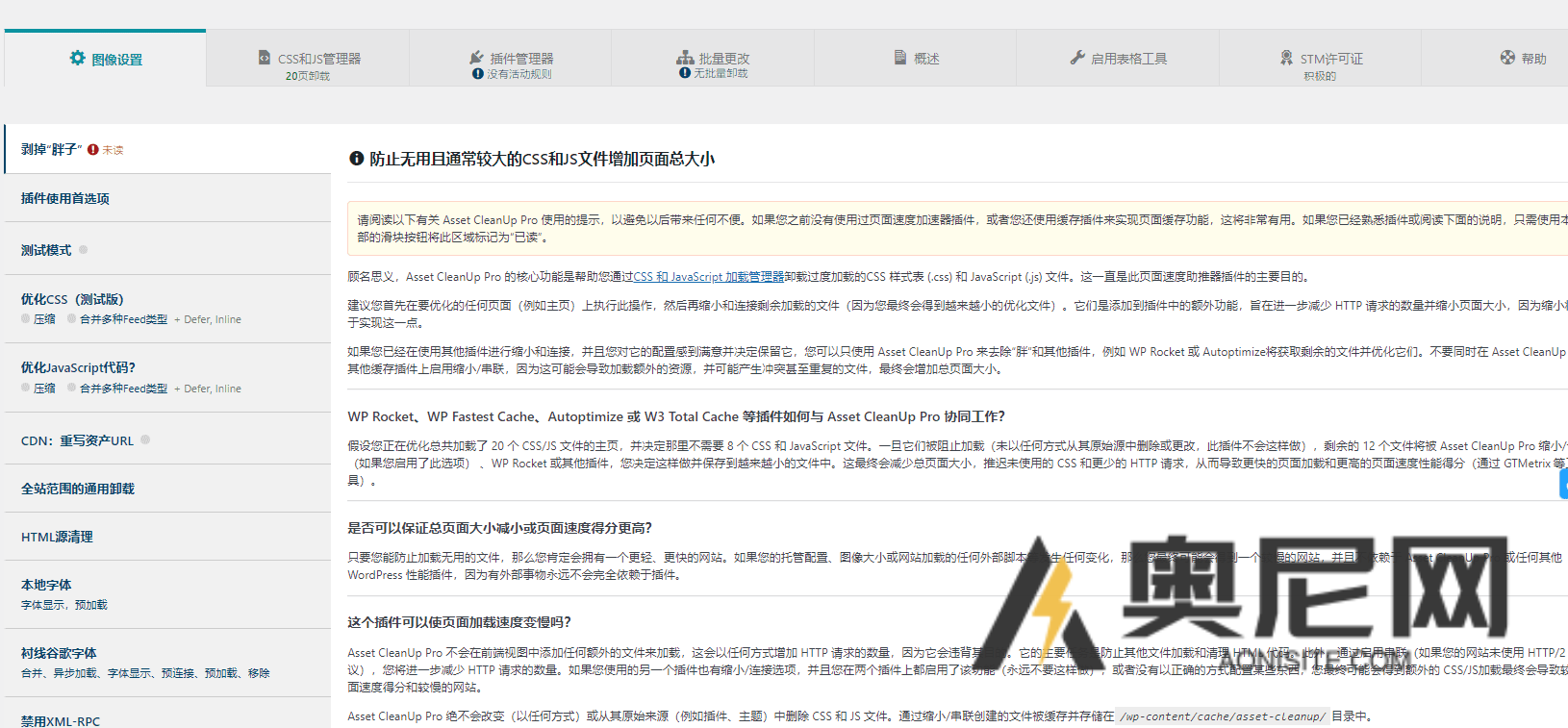Click the yellow notice box about Asset CleanUp Pro tips
This screenshot has width=1568, height=728.
[958, 228]
